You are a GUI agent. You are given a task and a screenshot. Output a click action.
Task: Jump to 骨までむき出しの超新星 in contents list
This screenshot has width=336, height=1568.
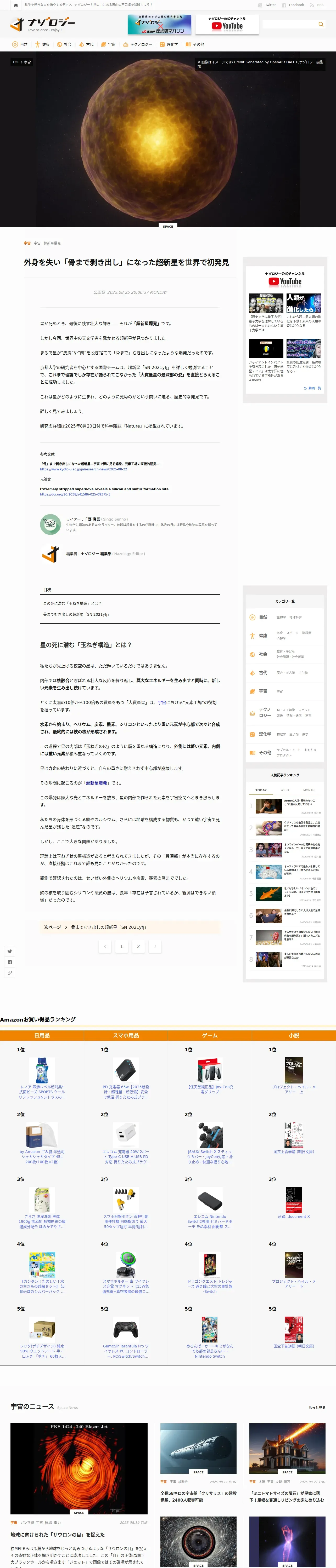click(76, 614)
